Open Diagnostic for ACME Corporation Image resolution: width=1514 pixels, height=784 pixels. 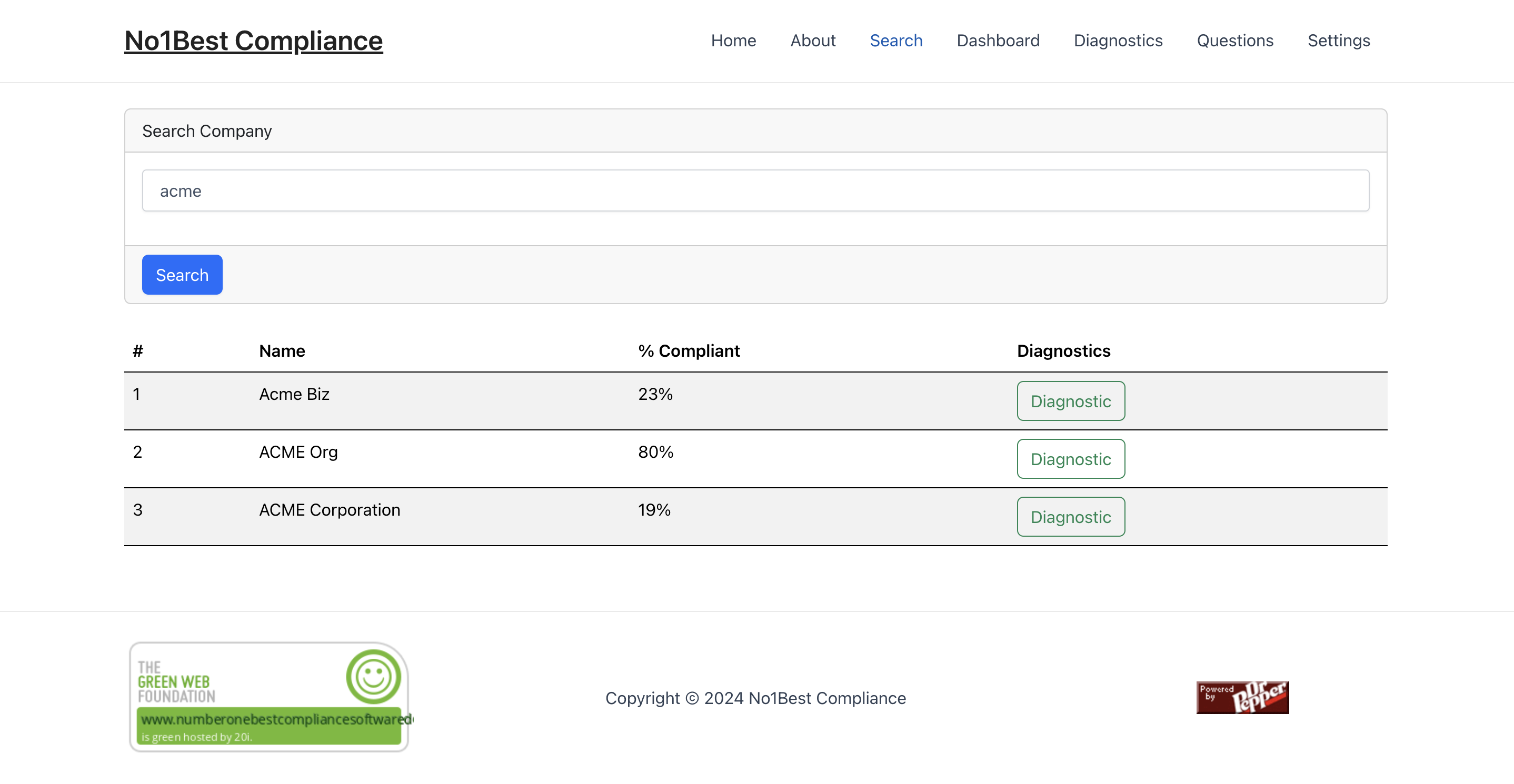click(1070, 517)
